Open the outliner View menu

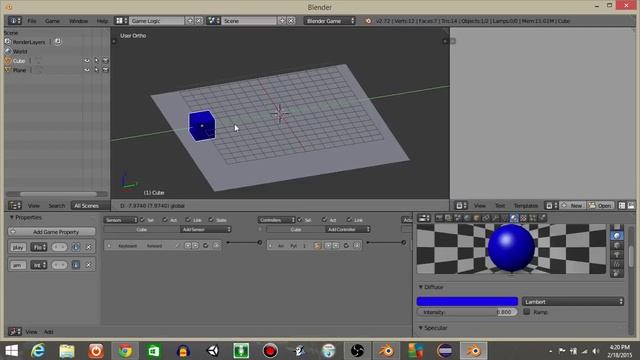pos(33,206)
